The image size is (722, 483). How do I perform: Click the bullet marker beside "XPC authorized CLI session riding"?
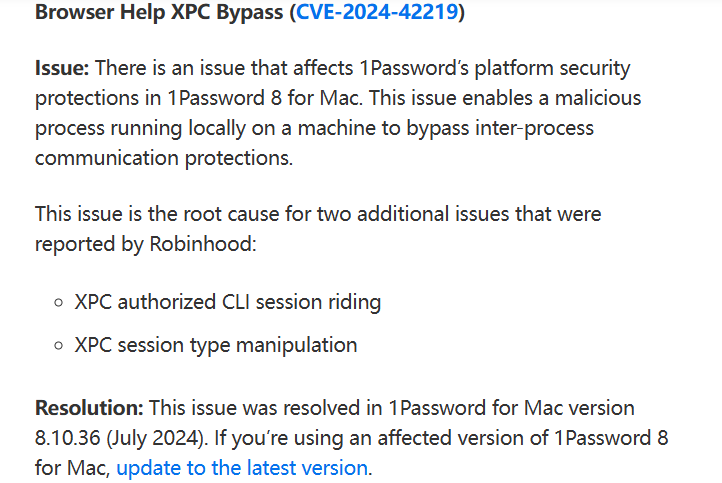click(60, 302)
